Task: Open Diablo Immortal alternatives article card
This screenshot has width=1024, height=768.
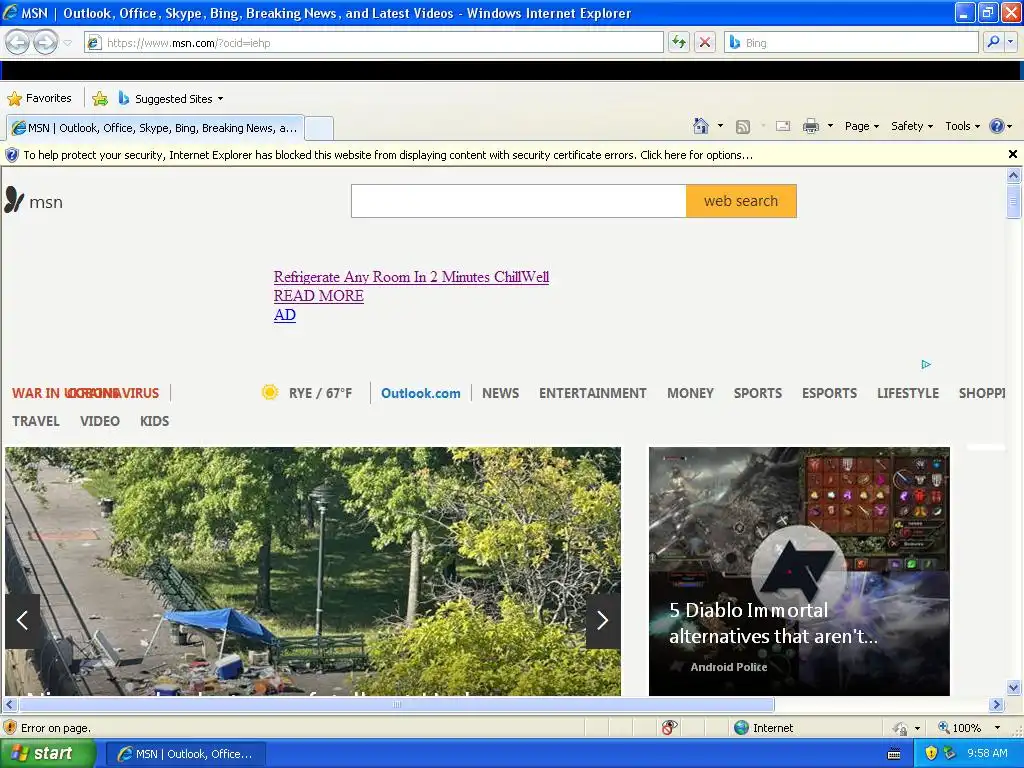Action: coord(799,571)
